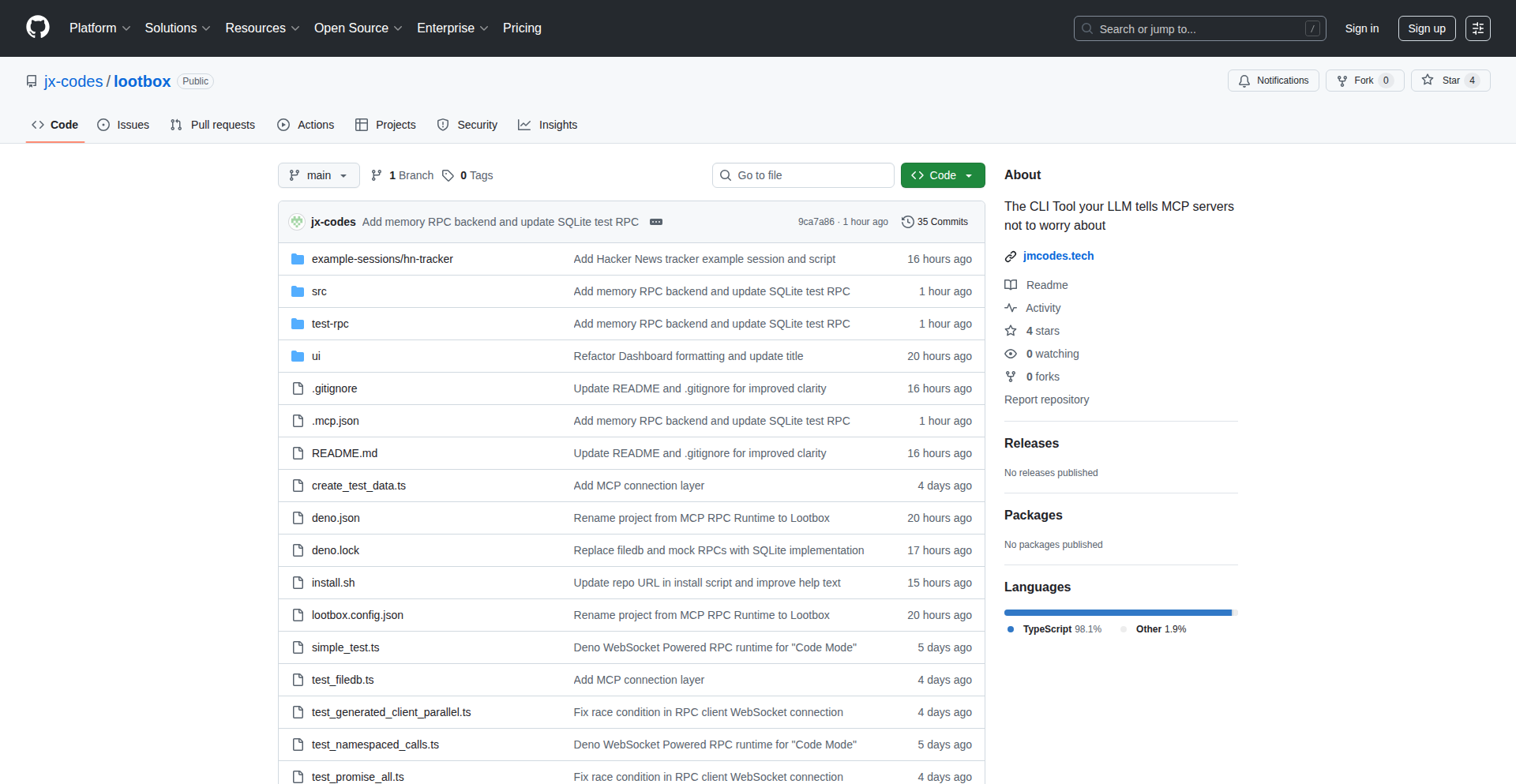The width and height of the screenshot is (1516, 784).
Task: Click the tag icon beside Tags
Action: coord(448,175)
